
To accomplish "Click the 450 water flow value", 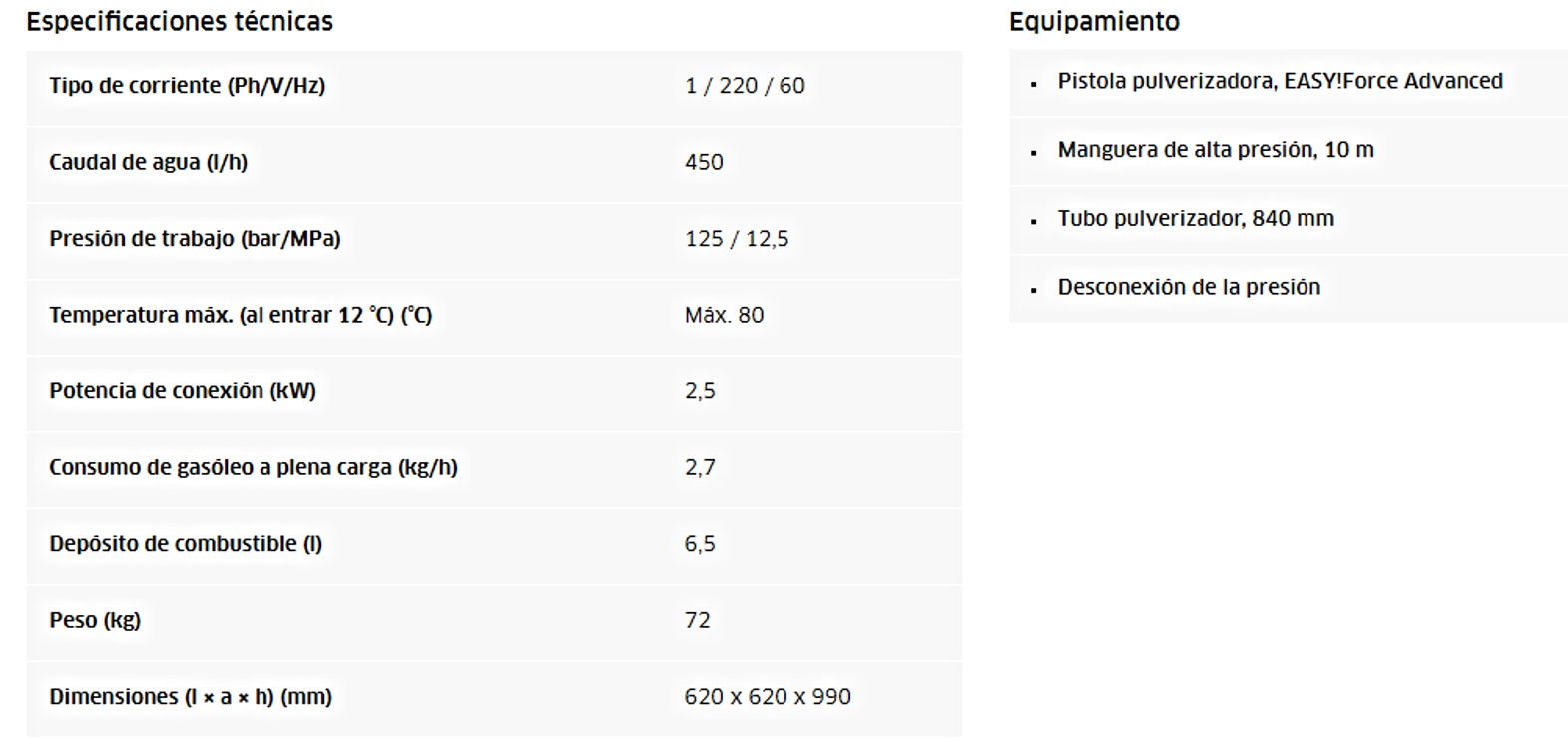I will coord(704,162).
